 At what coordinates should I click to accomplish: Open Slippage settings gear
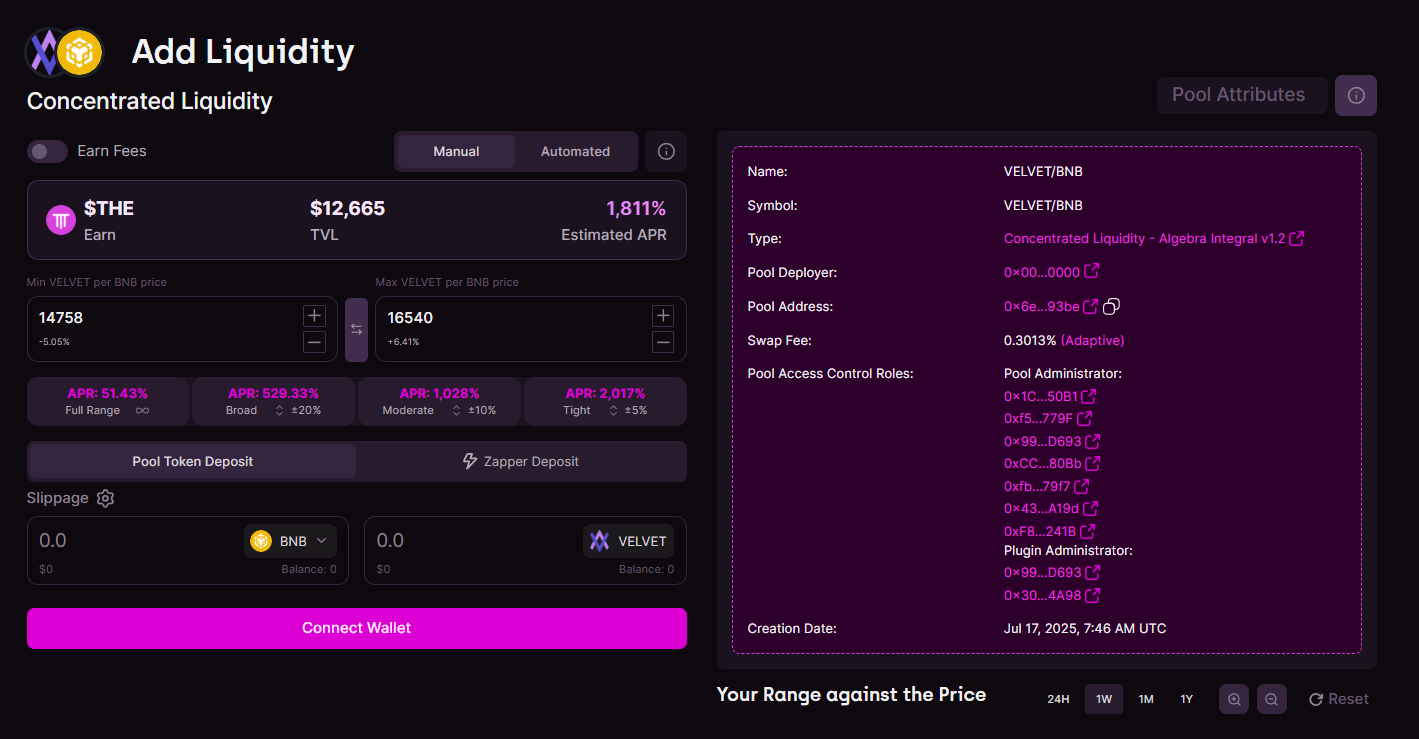[105, 498]
